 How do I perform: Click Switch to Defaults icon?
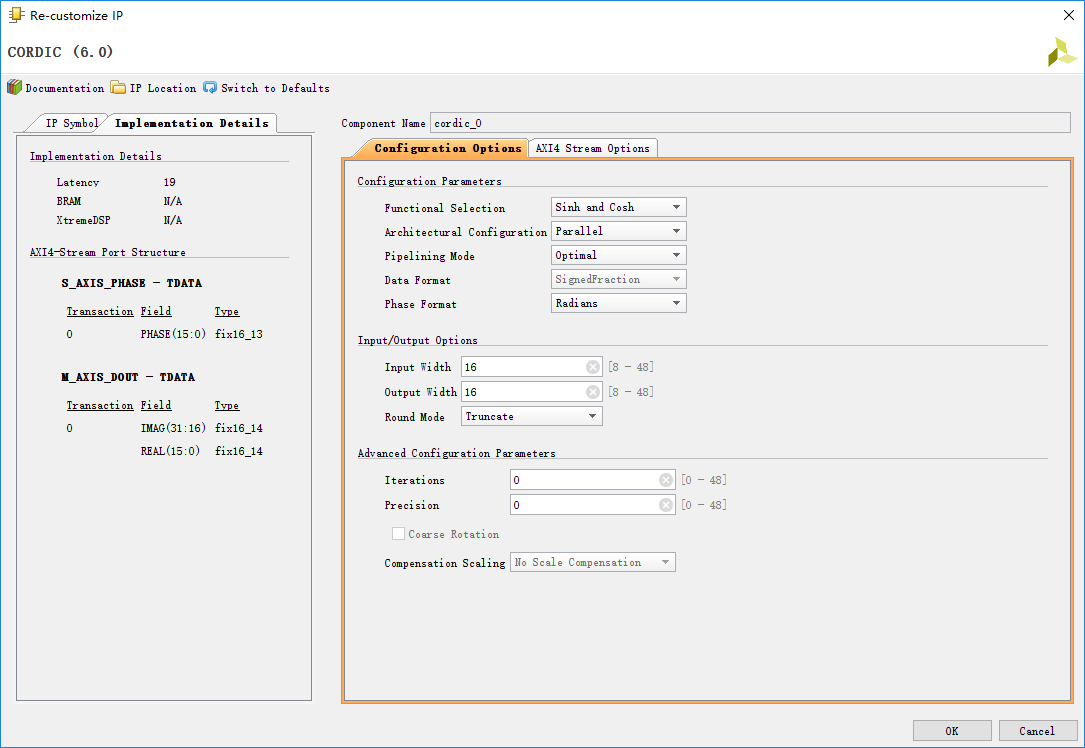point(210,88)
